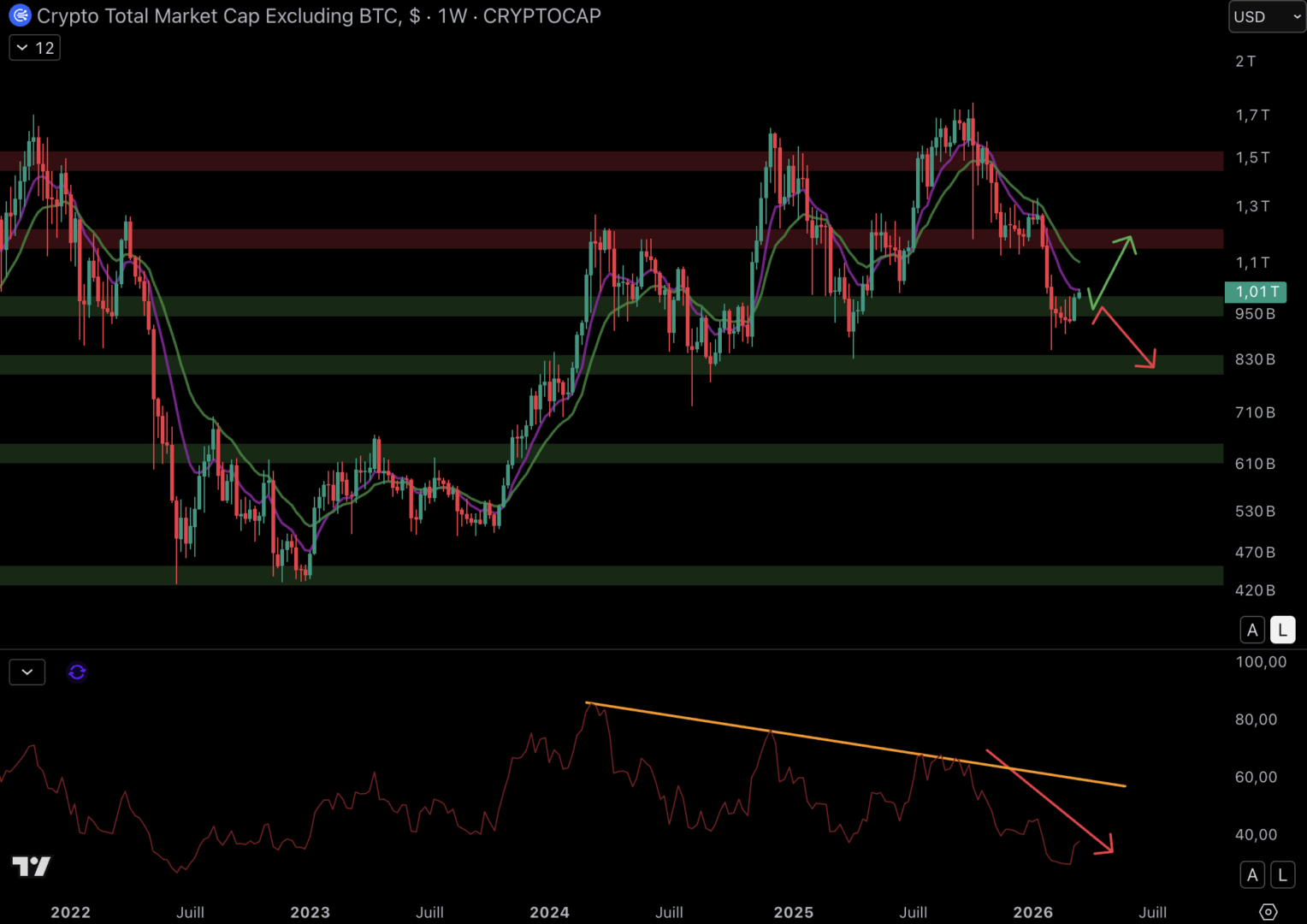Click the 1,01 T current price label

(x=1255, y=292)
